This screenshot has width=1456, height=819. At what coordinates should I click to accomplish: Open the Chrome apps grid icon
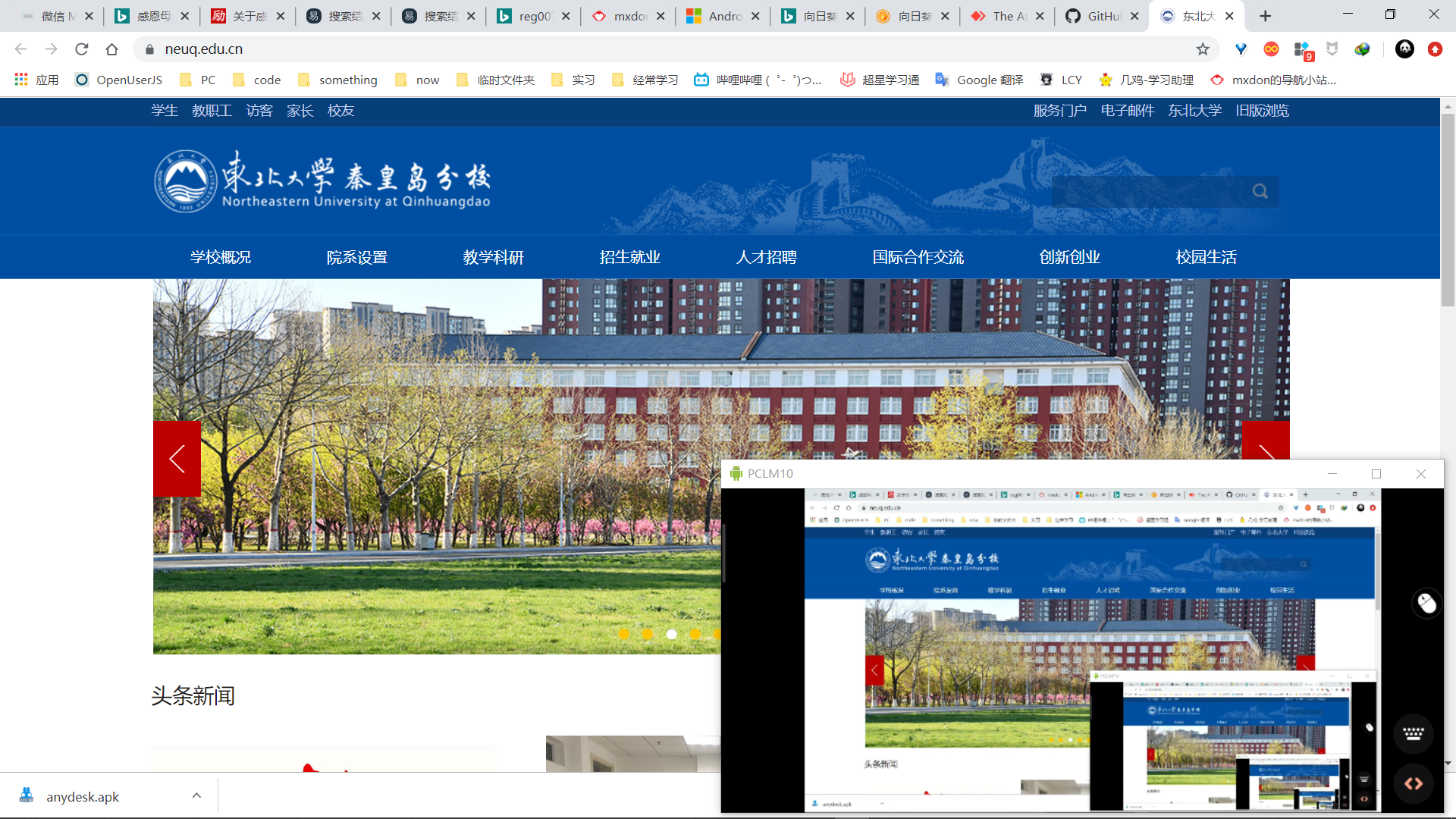(x=21, y=80)
